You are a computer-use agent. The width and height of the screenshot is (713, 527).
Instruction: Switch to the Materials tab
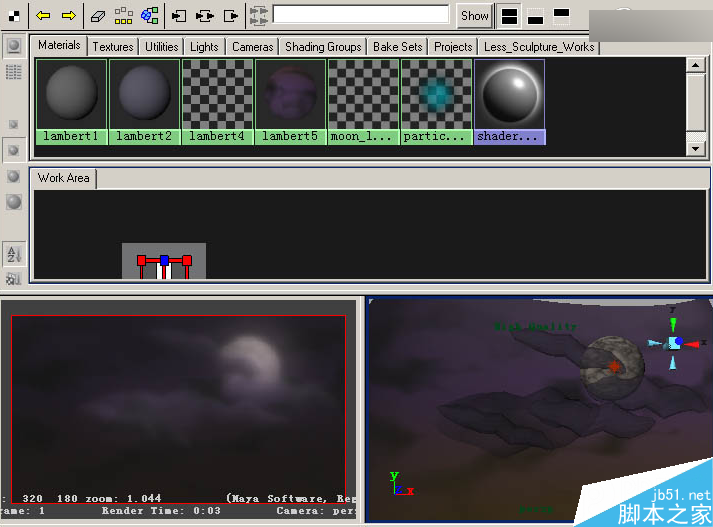(59, 45)
